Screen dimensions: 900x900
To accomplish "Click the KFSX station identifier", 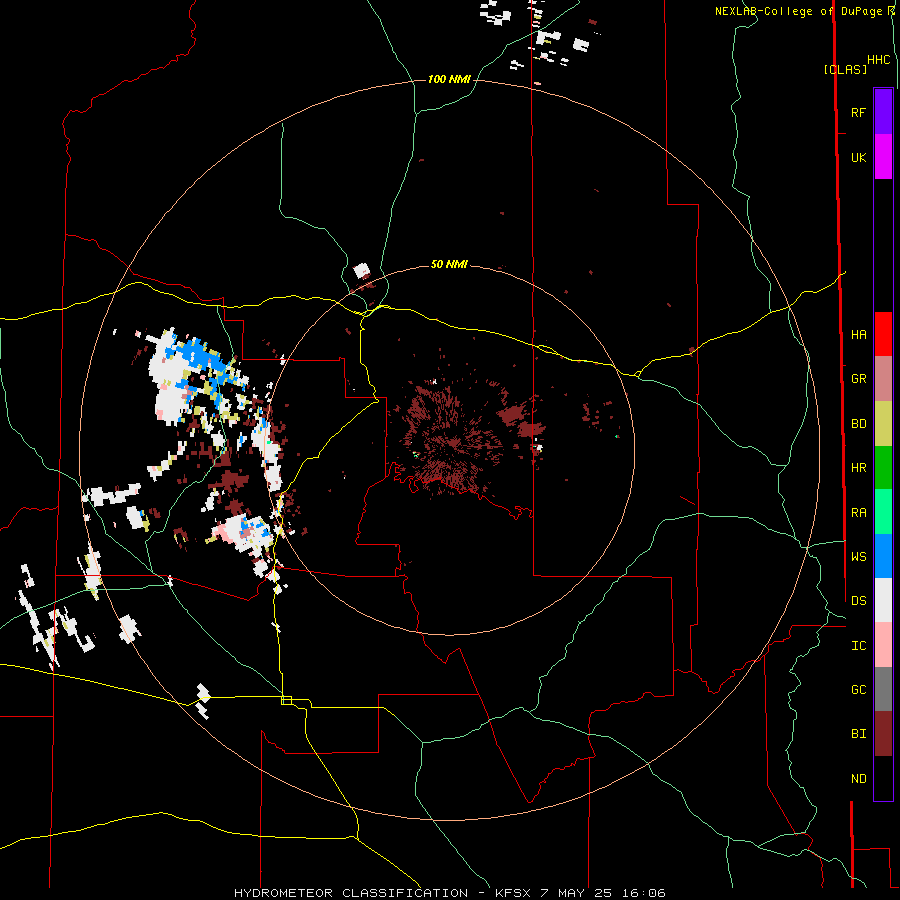I will [513, 893].
